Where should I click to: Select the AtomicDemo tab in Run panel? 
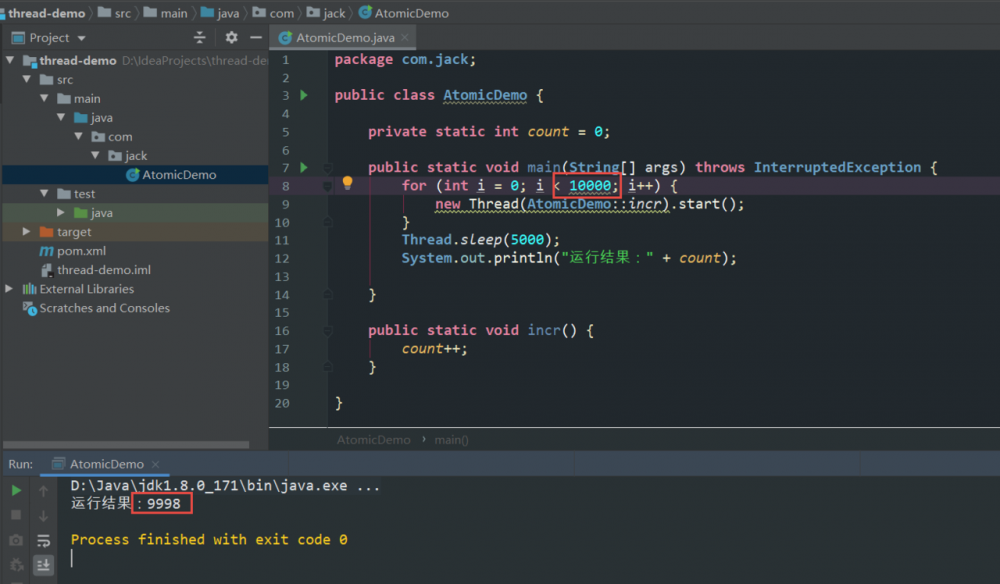pos(106,464)
